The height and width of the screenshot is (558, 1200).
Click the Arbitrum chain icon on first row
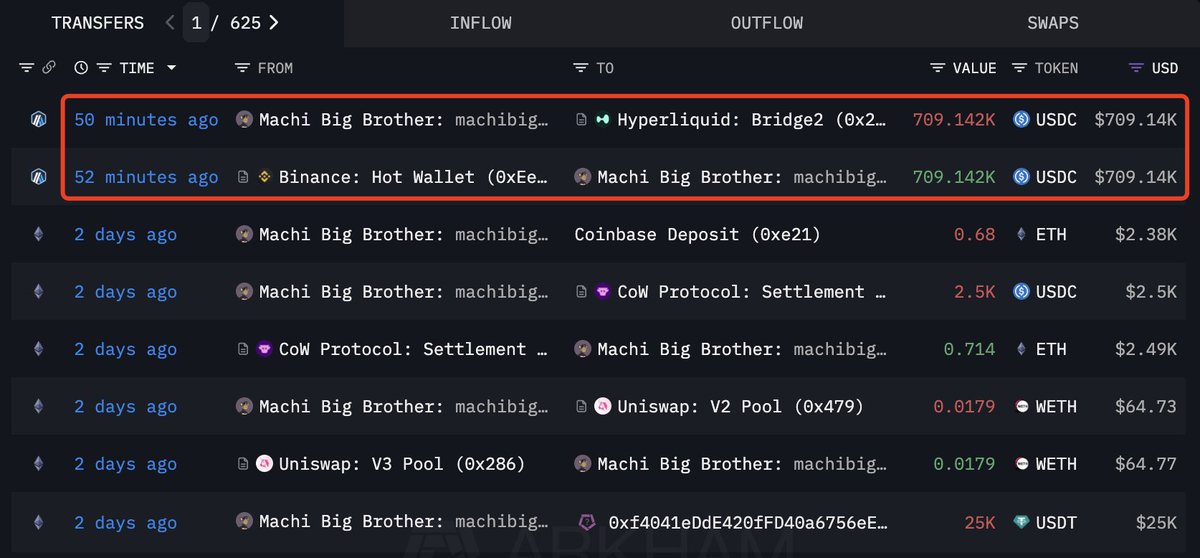[x=39, y=120]
